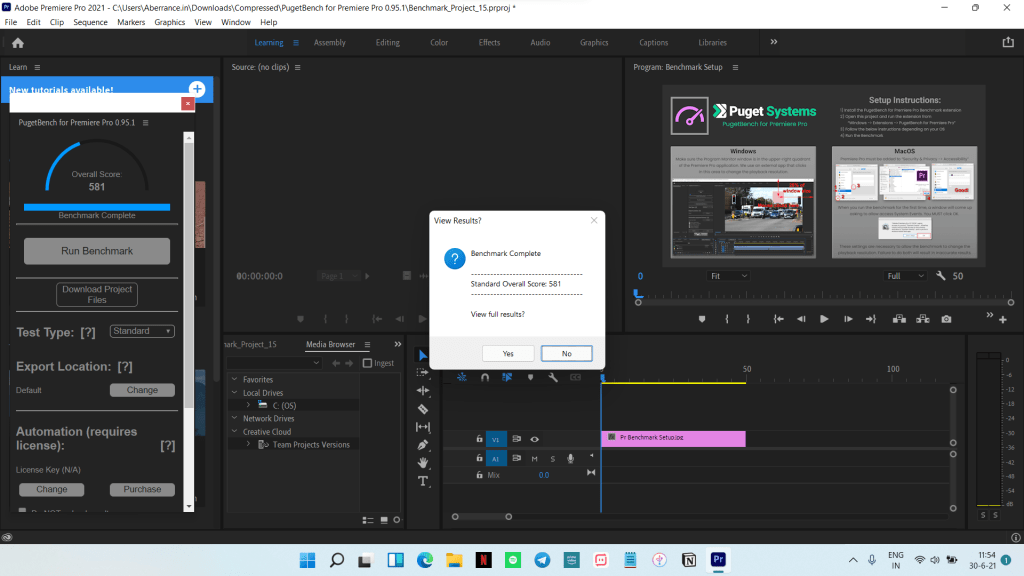Image resolution: width=1024 pixels, height=576 pixels.
Task: Click the Run Benchmark button
Action: coord(97,251)
